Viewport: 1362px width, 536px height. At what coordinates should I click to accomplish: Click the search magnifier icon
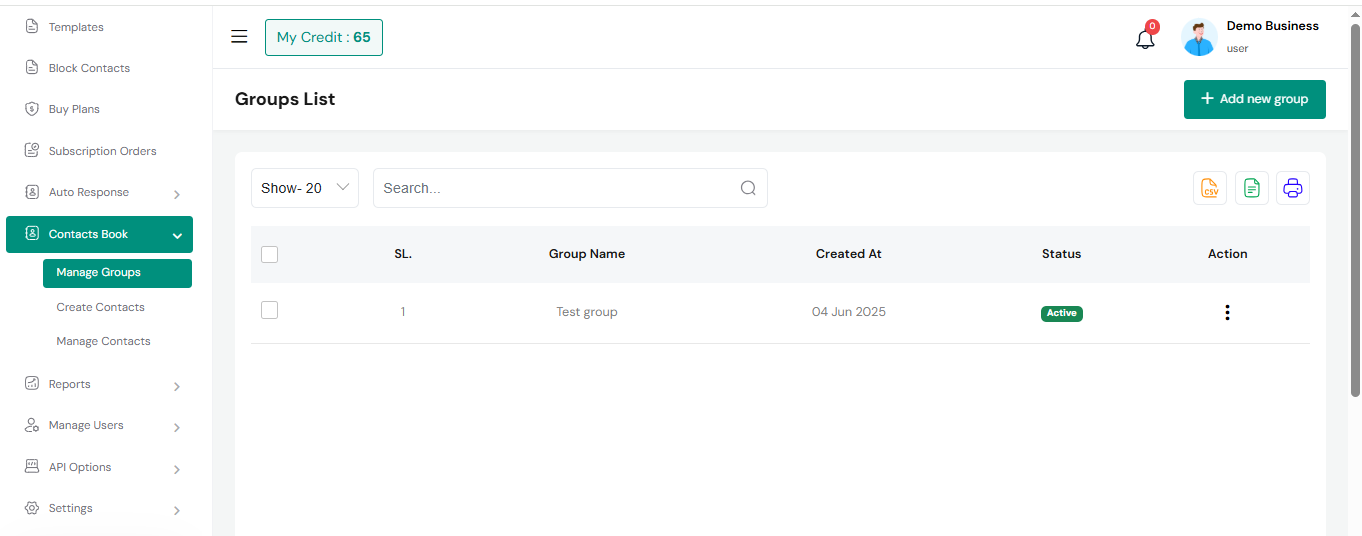pyautogui.click(x=748, y=188)
